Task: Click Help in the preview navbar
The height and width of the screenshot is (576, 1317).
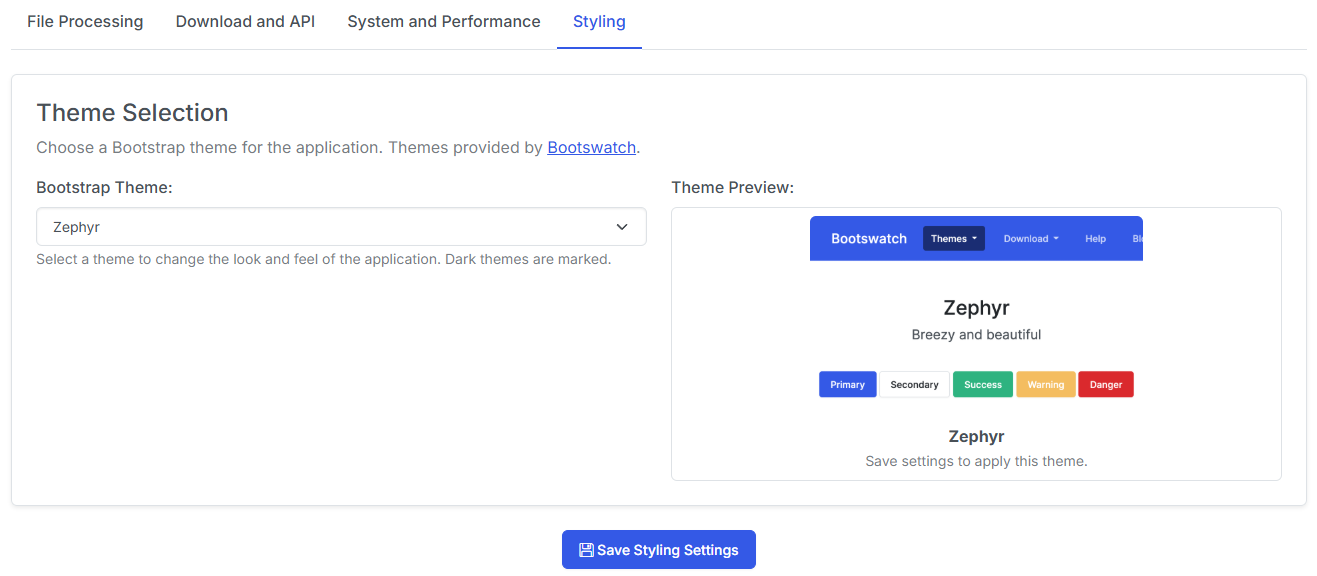Action: pyautogui.click(x=1095, y=239)
